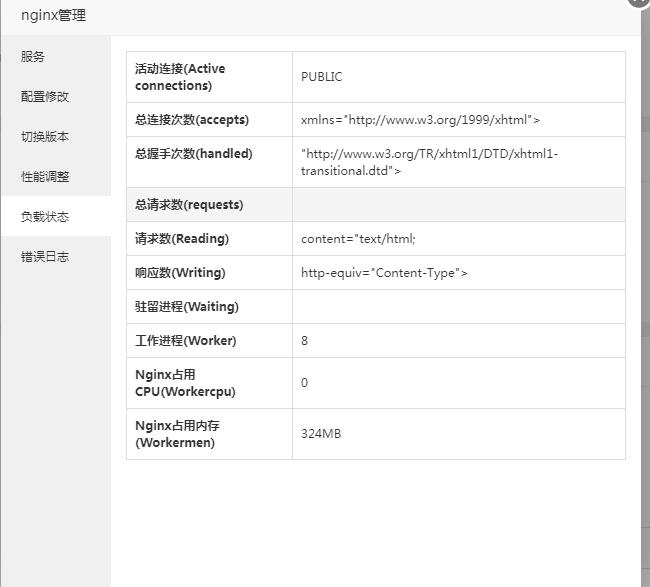Screen dimensions: 650x587
Task: Click the 总请求数(requests) row label
Action: (189, 205)
